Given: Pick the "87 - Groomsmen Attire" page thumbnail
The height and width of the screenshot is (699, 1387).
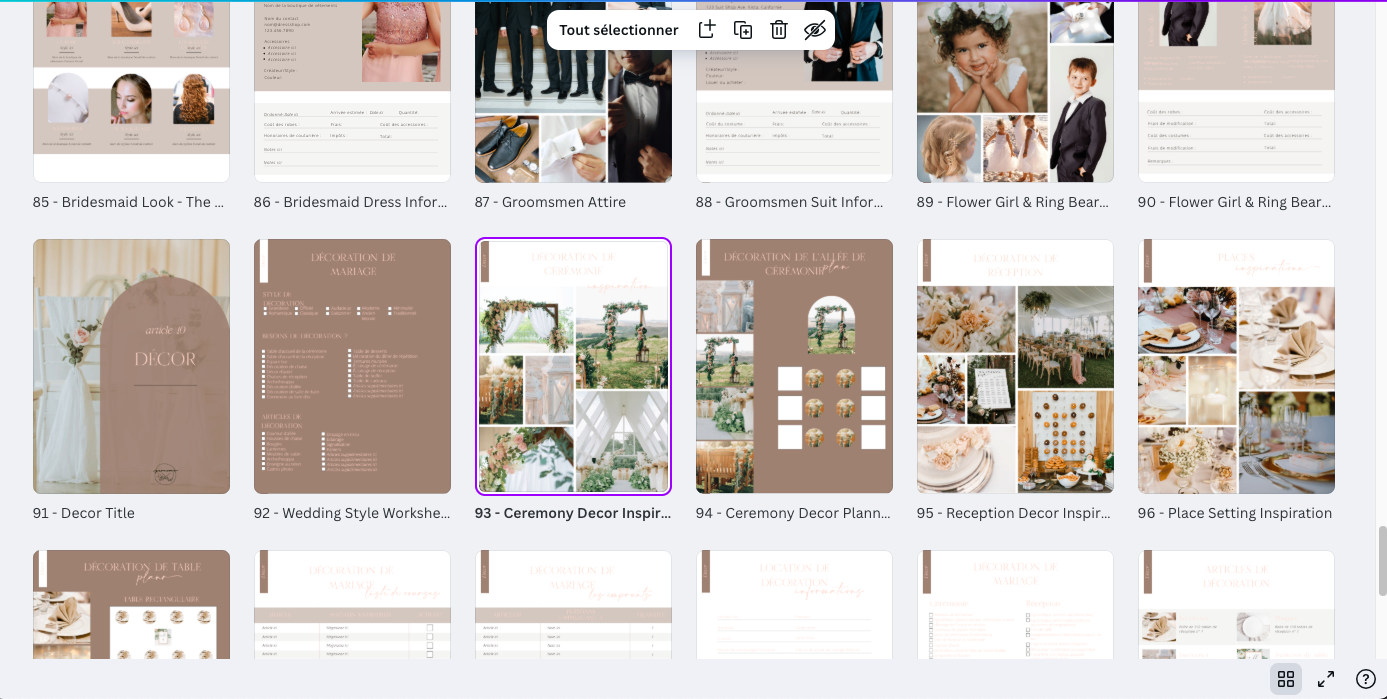Looking at the screenshot, I should 573,100.
